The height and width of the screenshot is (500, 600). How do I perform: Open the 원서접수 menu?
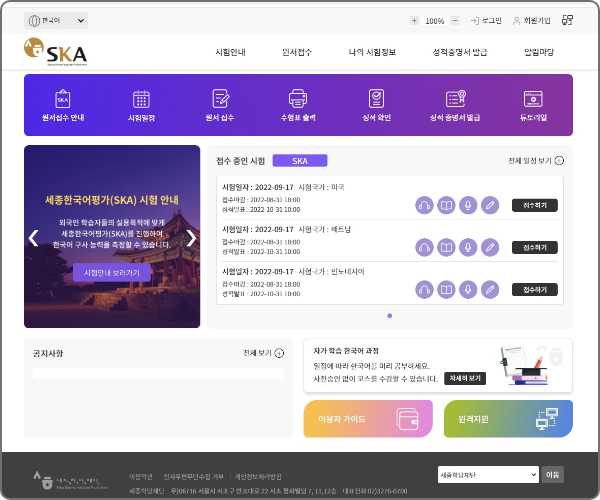click(297, 52)
